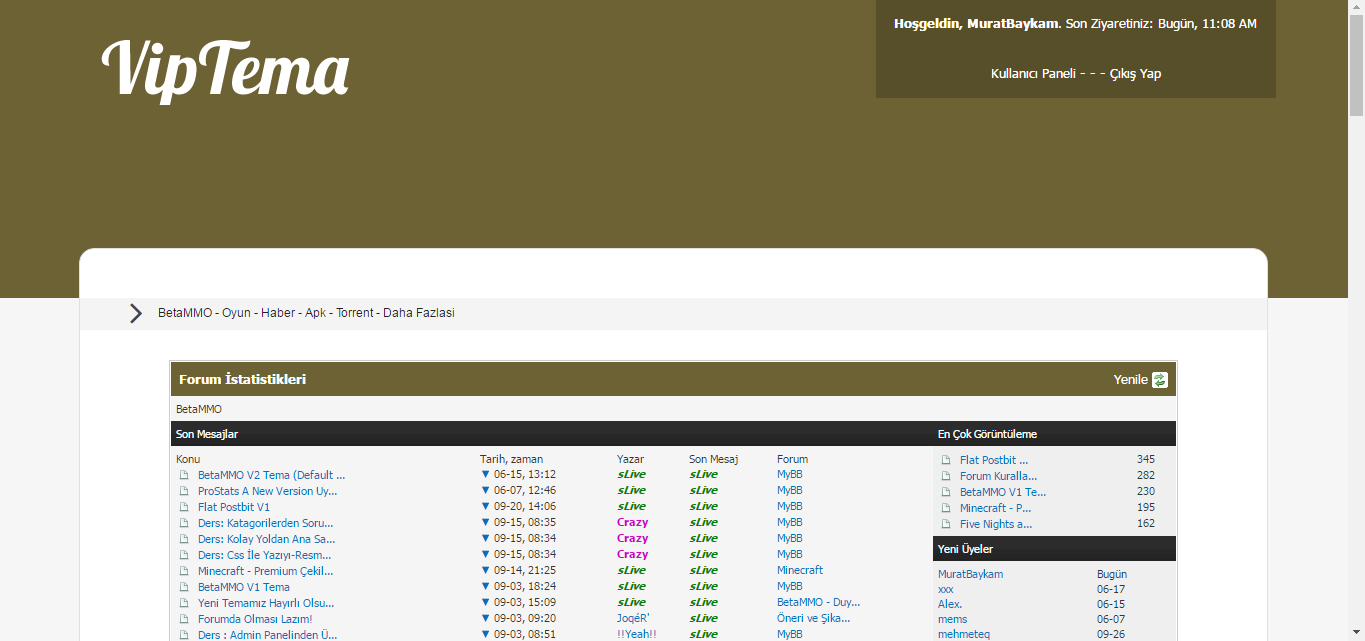Click the down arrow next to 09-03, 15:09
The image size is (1365, 641).
[x=485, y=603]
